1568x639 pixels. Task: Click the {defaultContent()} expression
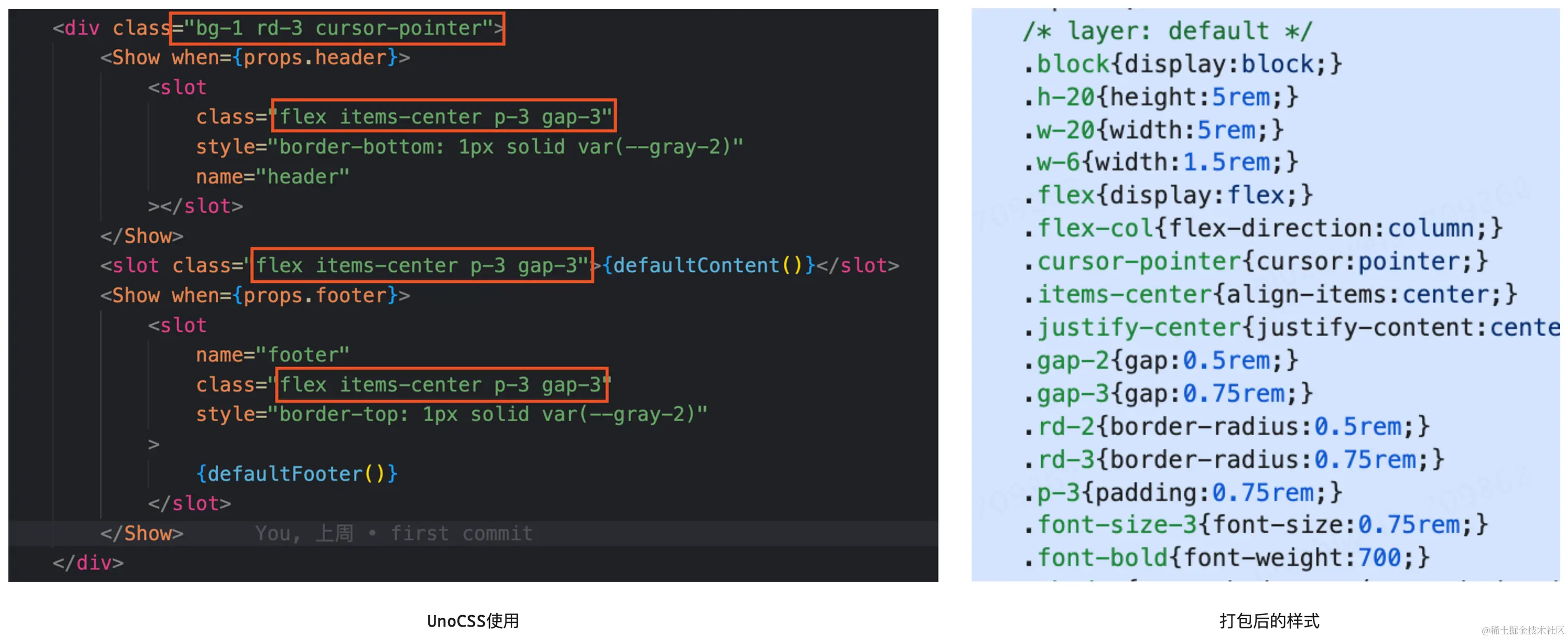[708, 265]
